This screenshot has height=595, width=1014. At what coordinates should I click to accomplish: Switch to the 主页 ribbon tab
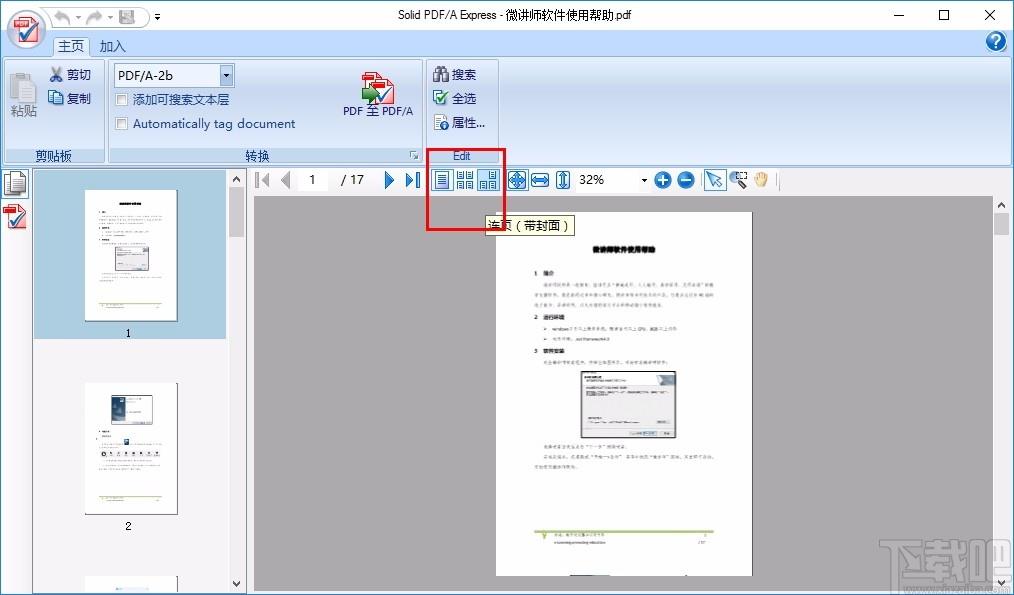[71, 46]
